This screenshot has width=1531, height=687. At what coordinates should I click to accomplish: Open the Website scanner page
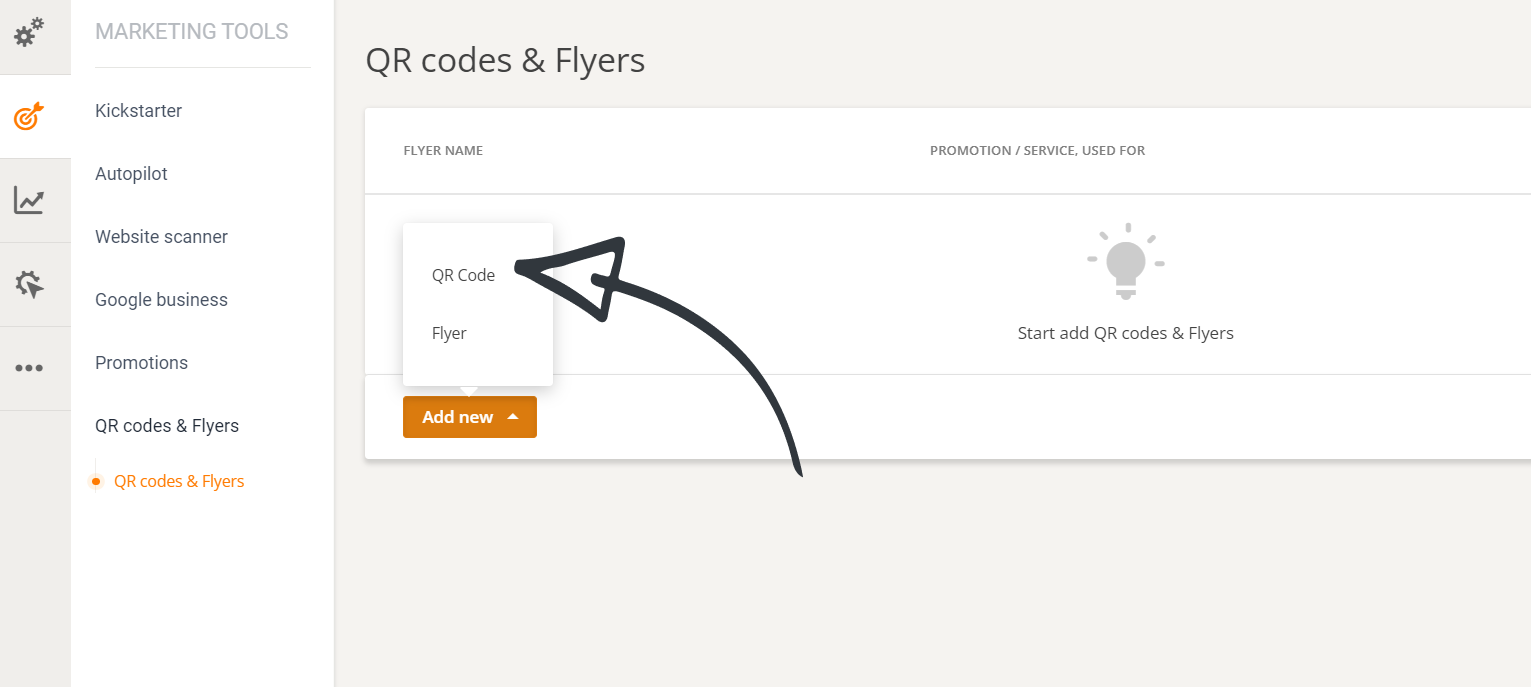point(161,237)
